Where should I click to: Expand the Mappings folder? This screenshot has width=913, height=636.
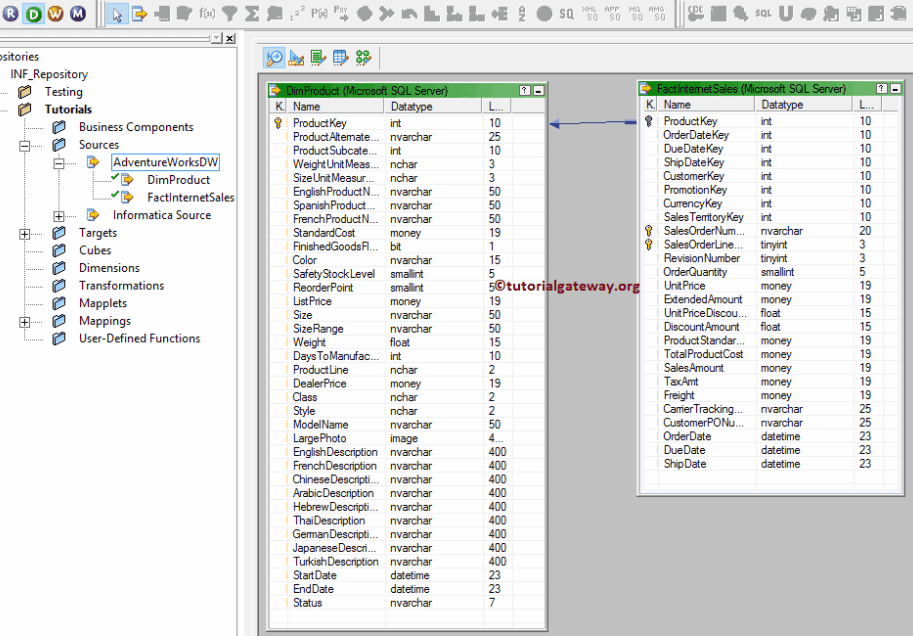pos(25,321)
